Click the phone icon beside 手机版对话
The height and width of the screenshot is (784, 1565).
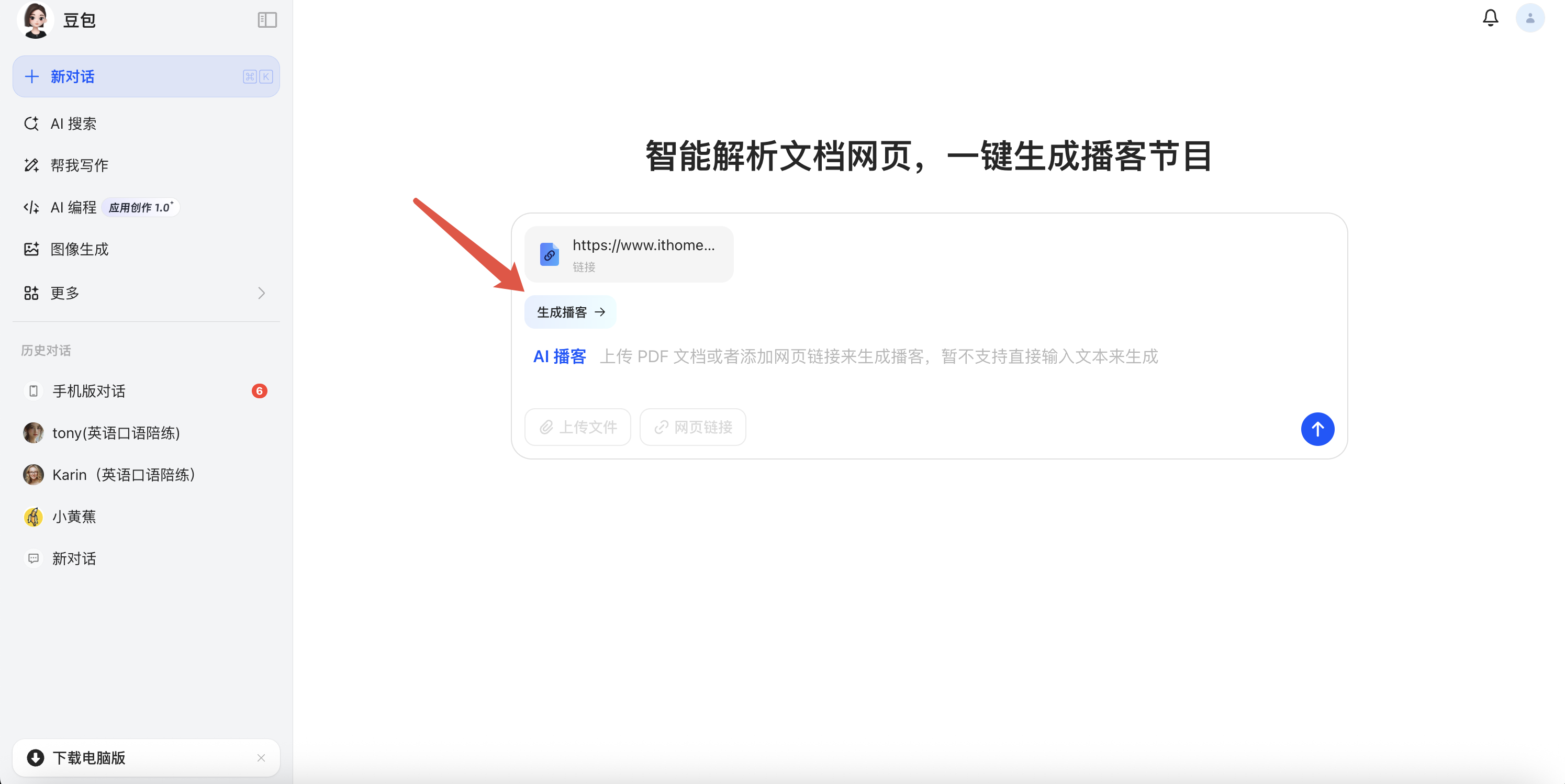pyautogui.click(x=33, y=391)
